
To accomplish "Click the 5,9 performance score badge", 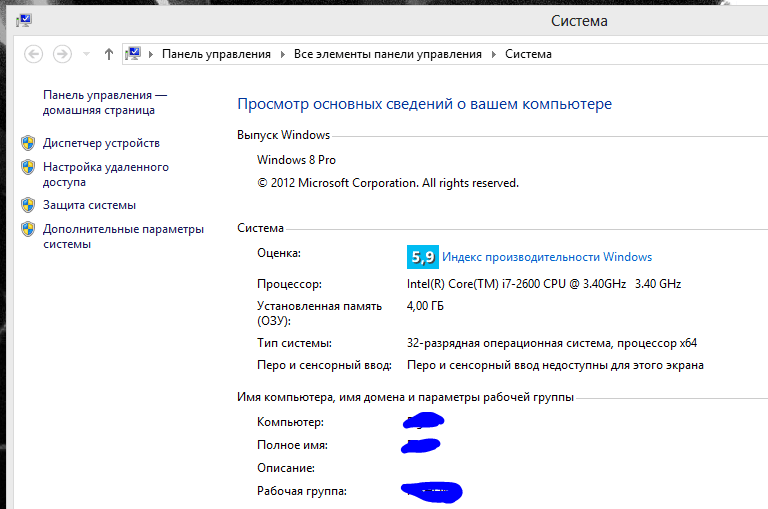I will click(x=422, y=257).
